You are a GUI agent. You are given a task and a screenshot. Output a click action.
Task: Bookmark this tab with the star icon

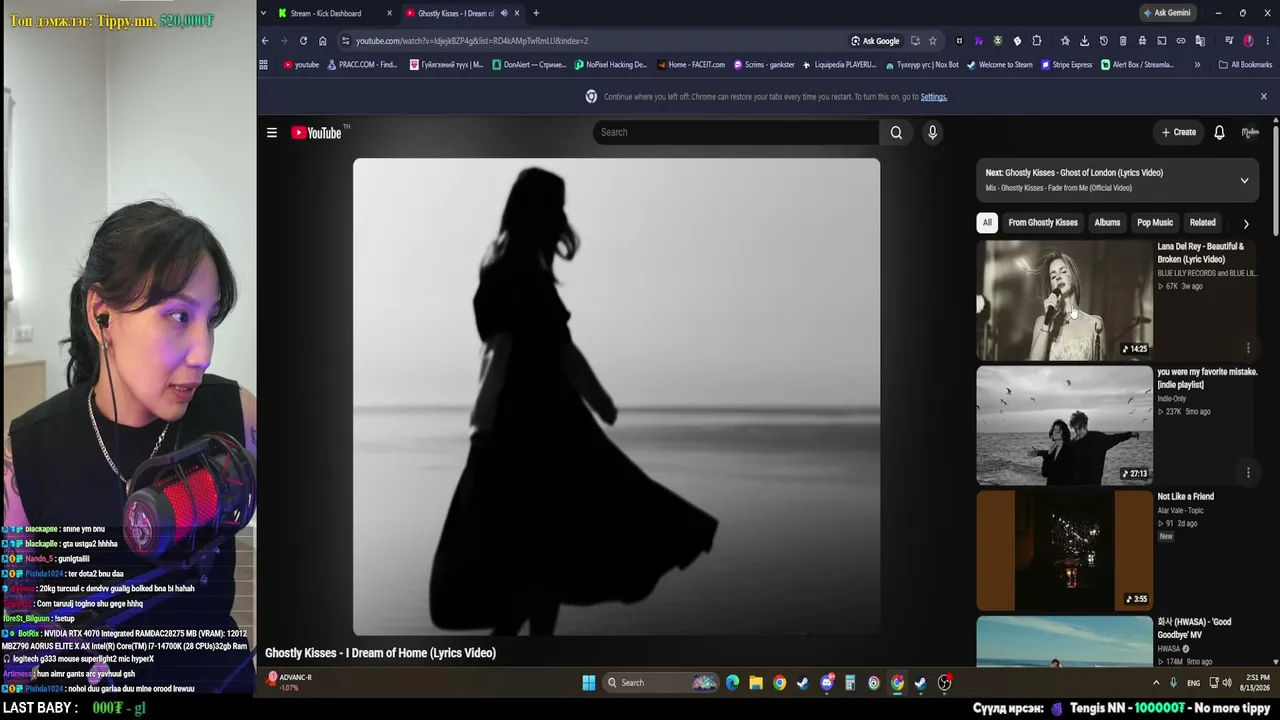[x=932, y=41]
